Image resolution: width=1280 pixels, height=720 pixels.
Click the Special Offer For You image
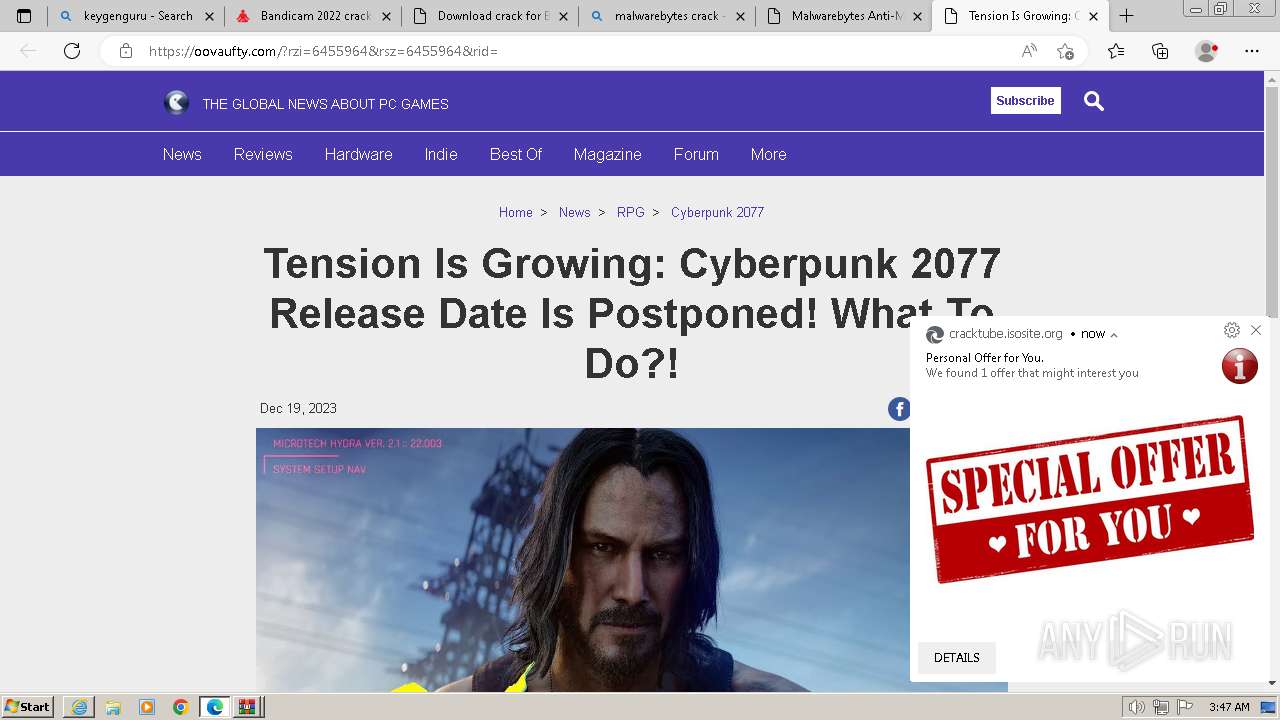click(x=1089, y=500)
